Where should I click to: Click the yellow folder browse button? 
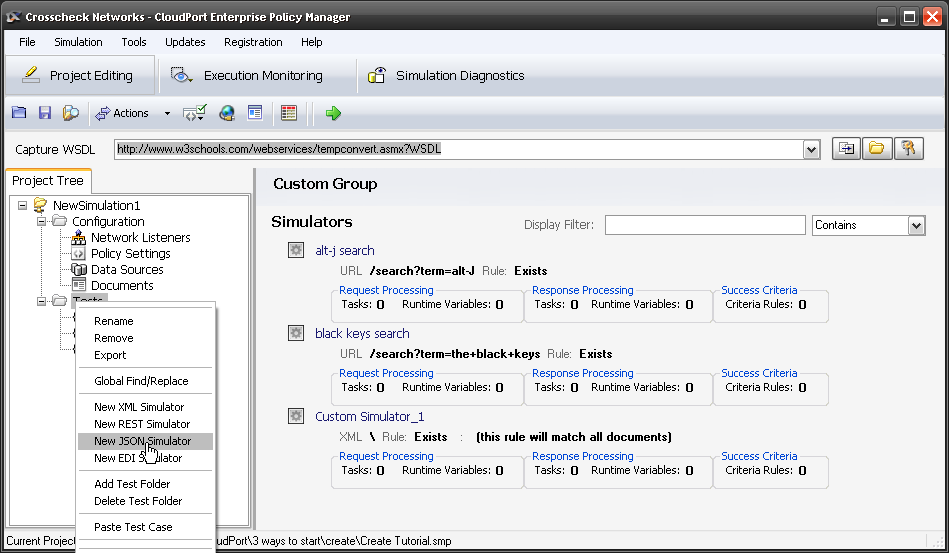pyautogui.click(x=877, y=148)
